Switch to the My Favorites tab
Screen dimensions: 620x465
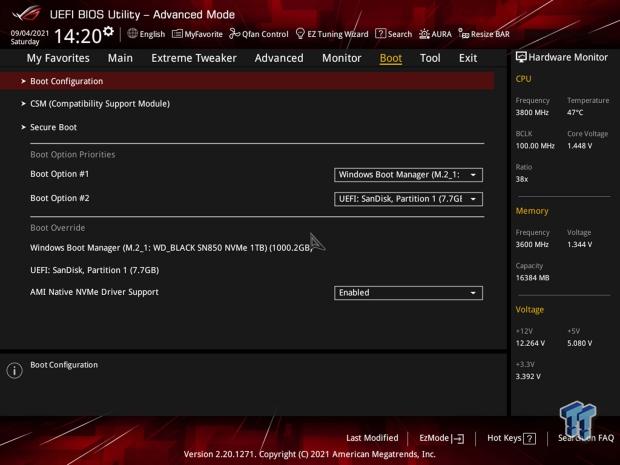click(58, 58)
